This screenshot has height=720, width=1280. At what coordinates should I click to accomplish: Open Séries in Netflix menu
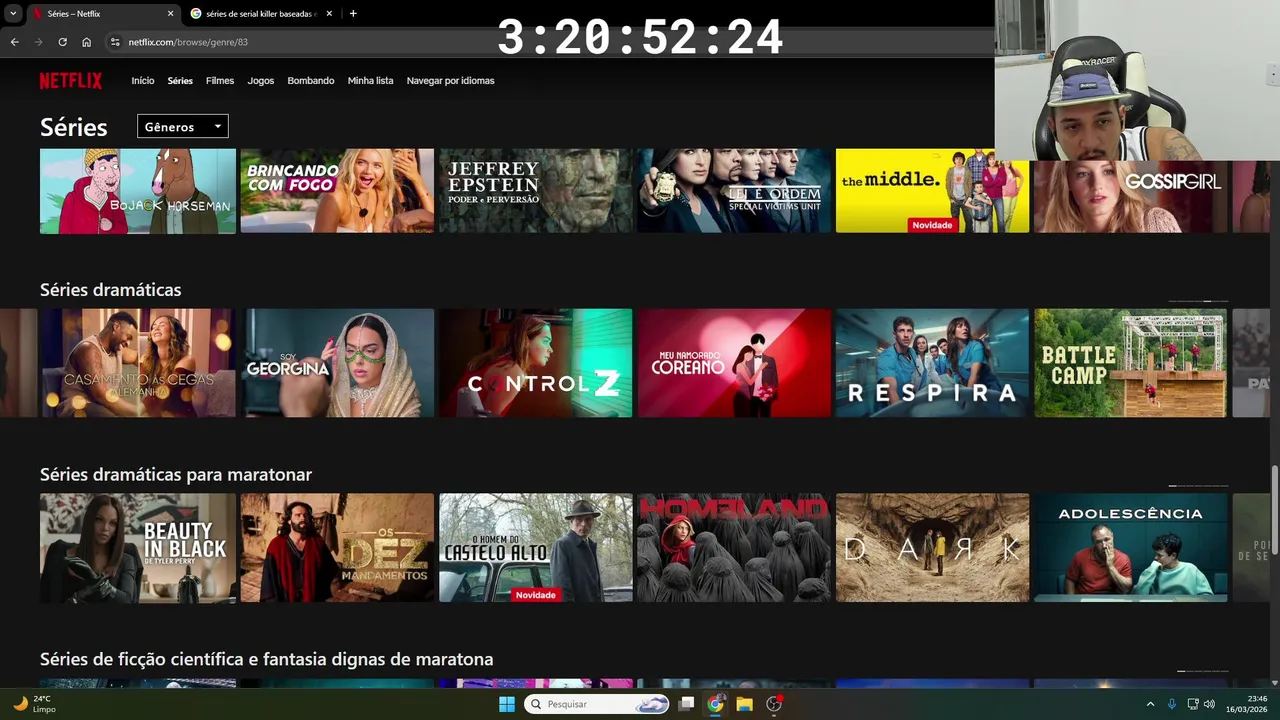tap(180, 81)
